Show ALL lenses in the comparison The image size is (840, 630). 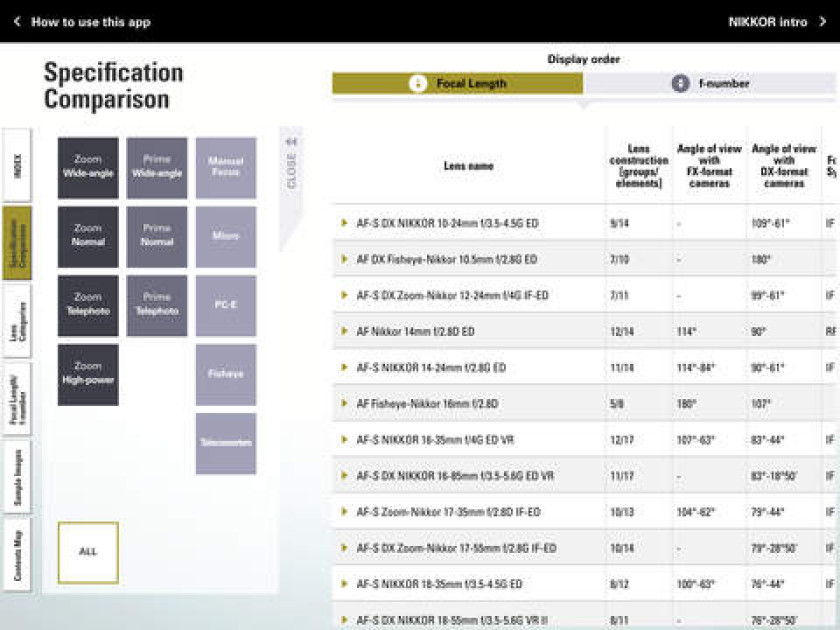[x=88, y=552]
